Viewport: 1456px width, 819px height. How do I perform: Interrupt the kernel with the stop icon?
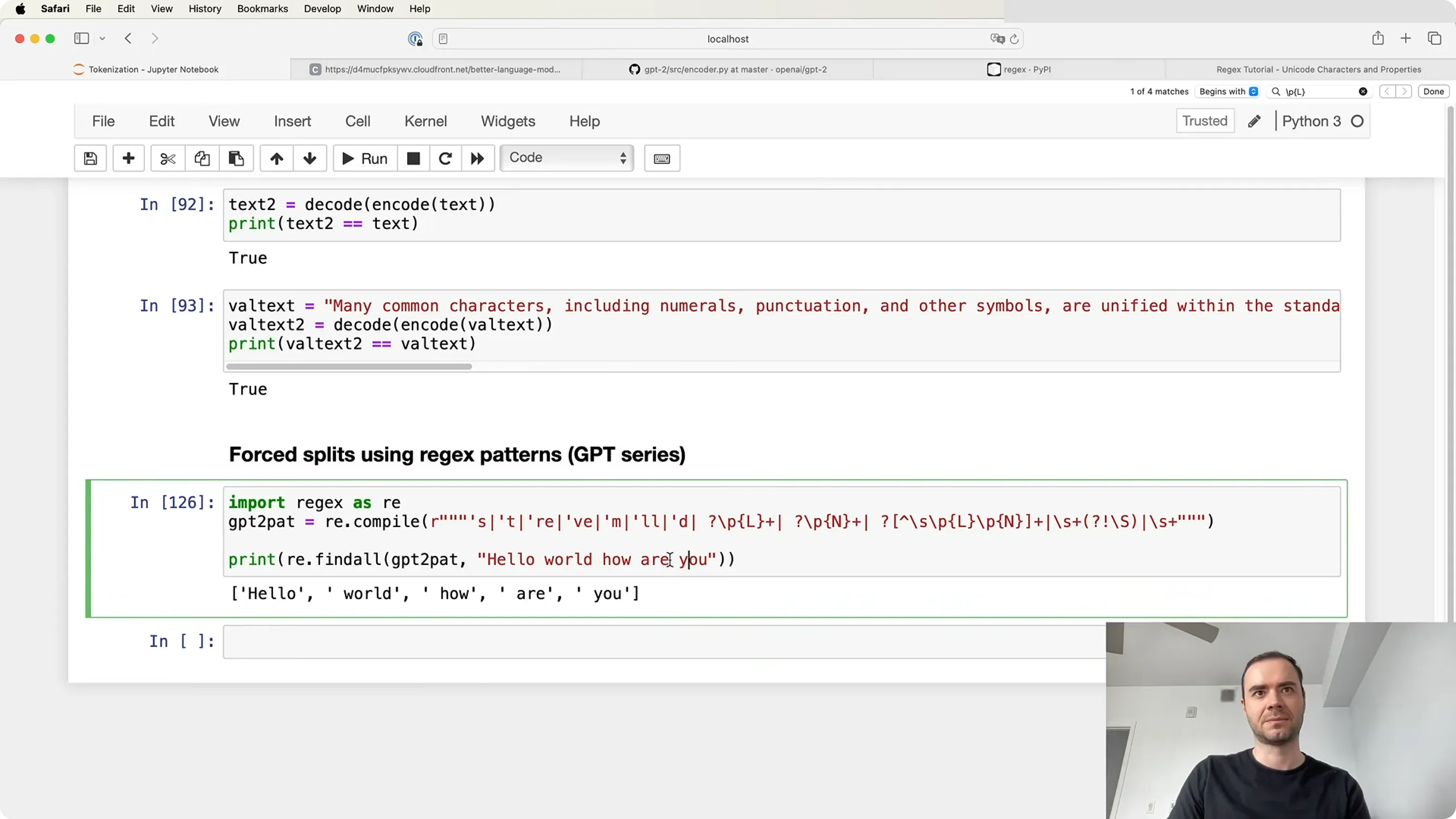(x=414, y=158)
